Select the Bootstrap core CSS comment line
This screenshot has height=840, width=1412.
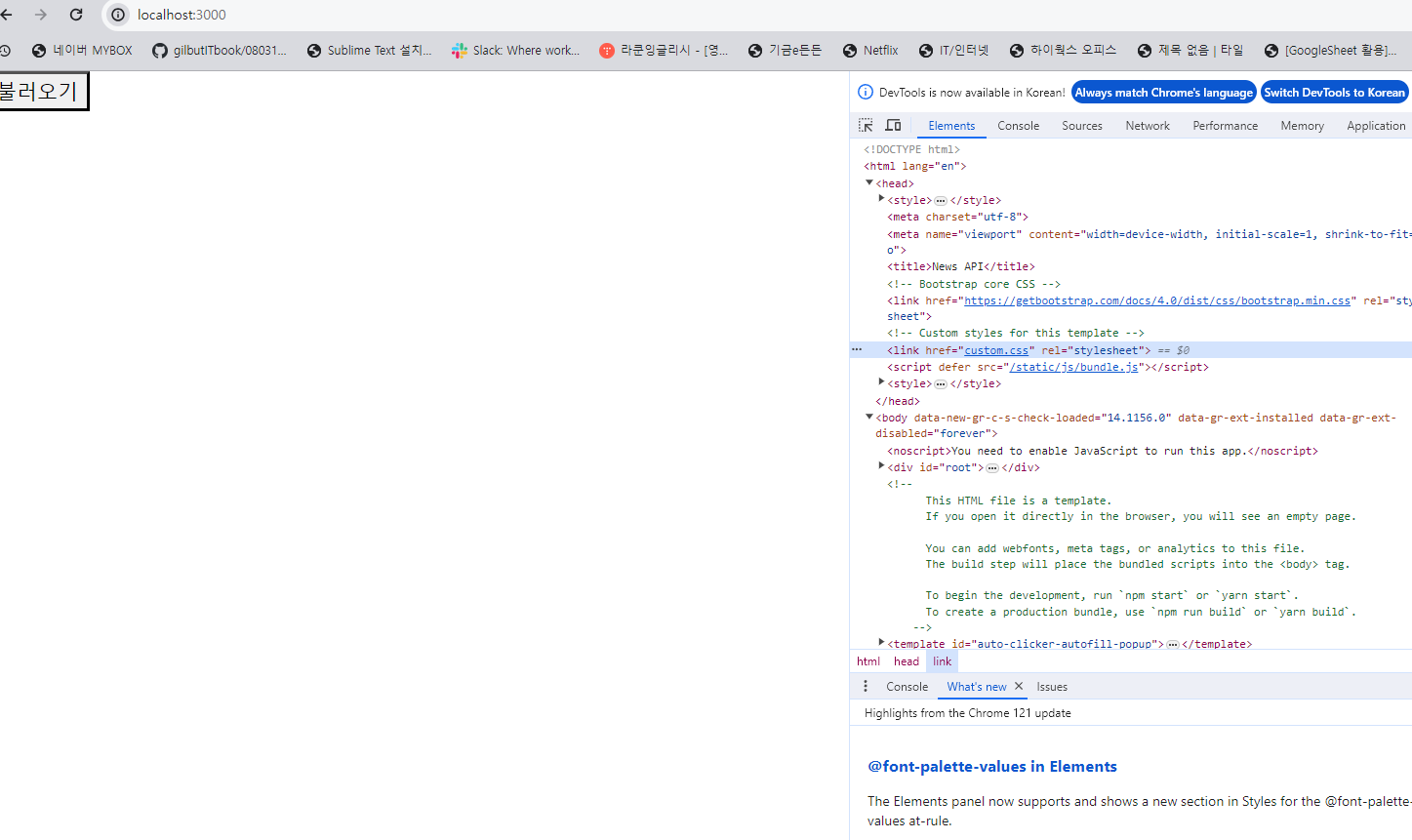pyautogui.click(x=974, y=284)
